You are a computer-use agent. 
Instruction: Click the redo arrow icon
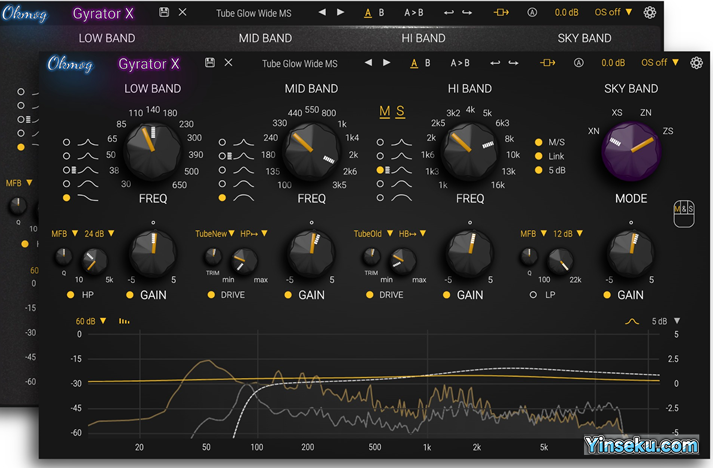[513, 63]
